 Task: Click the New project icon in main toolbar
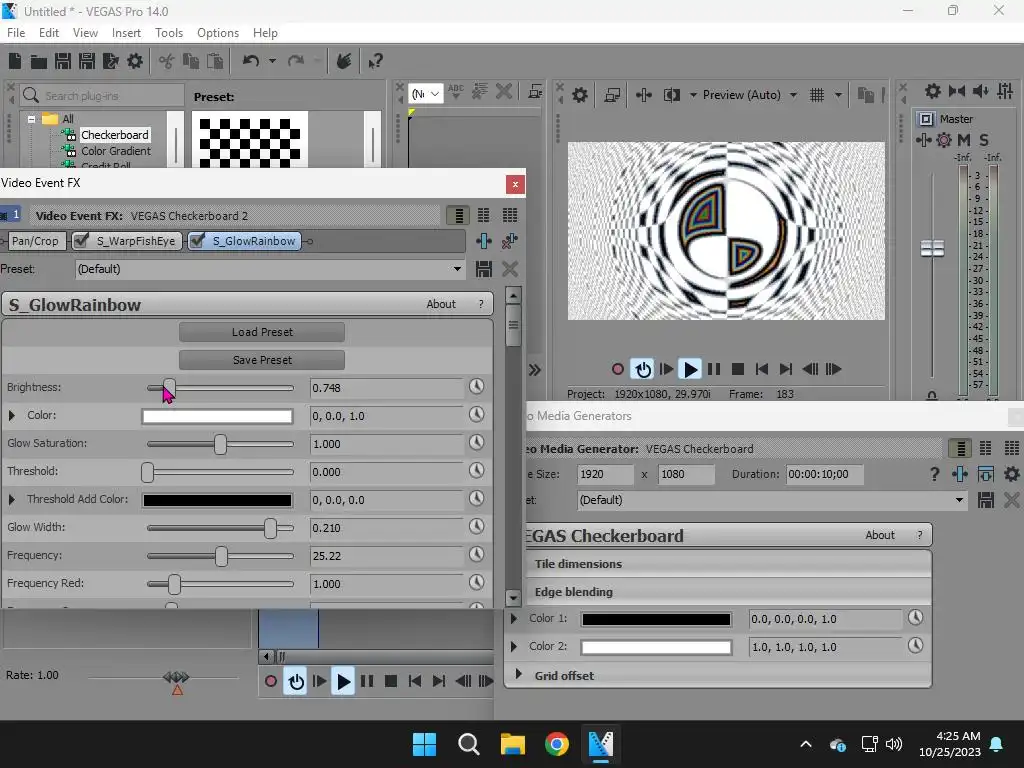click(x=15, y=61)
